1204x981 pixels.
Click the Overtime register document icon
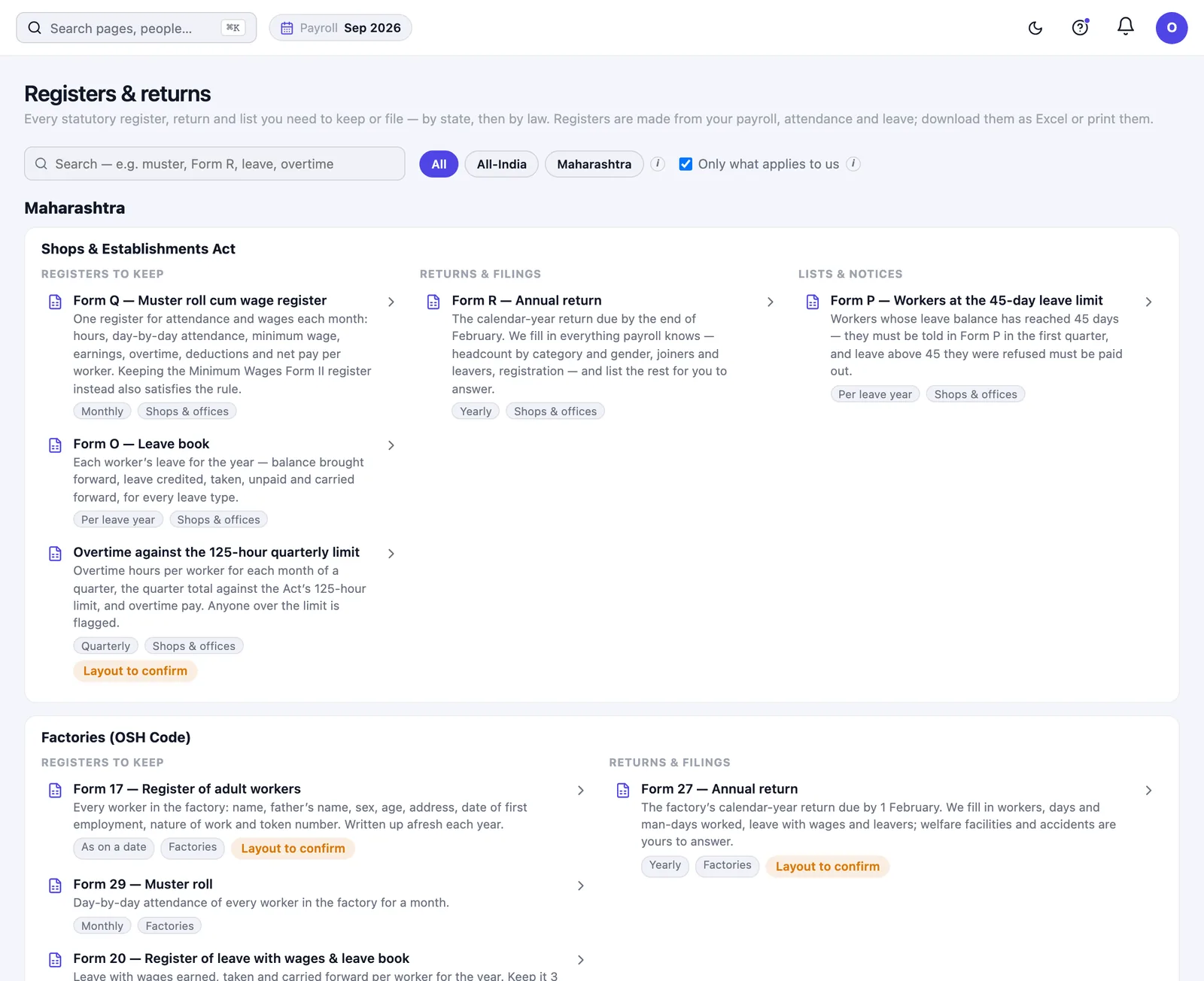point(55,554)
